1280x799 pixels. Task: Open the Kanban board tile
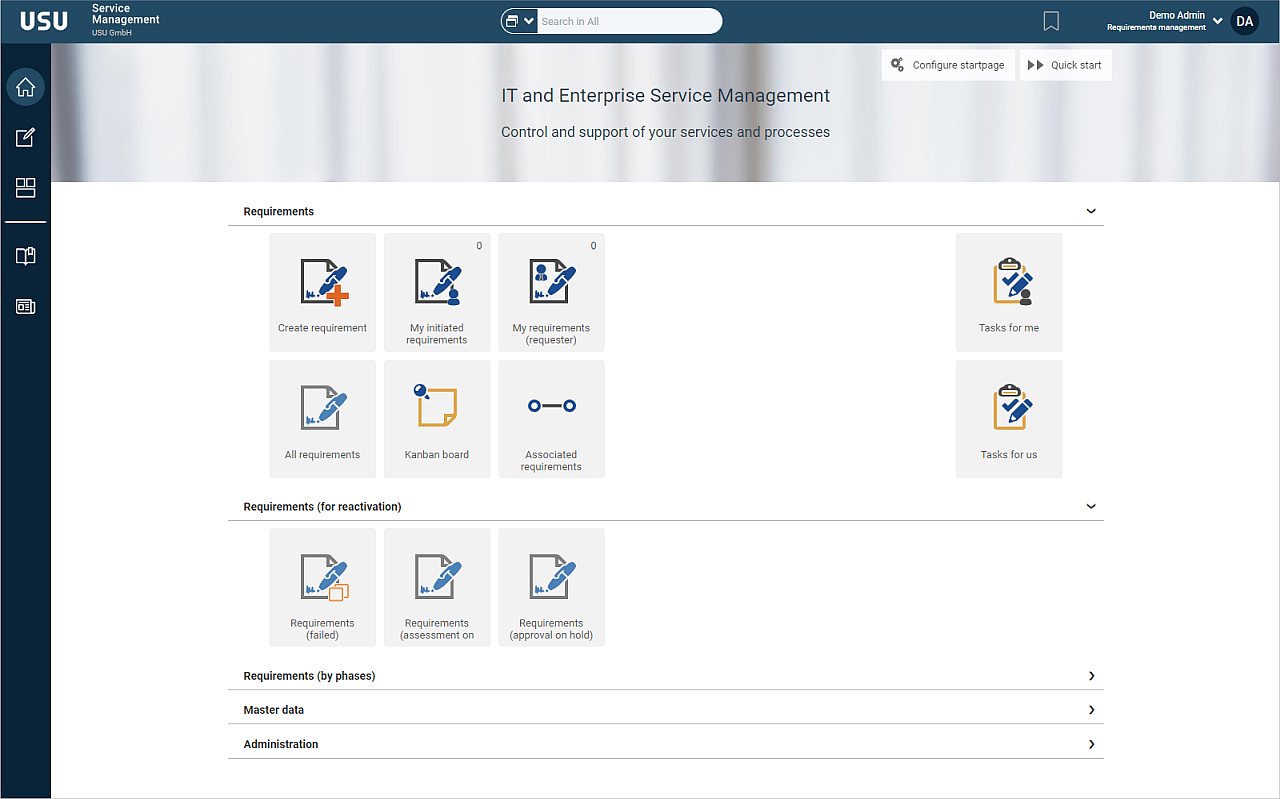pos(437,419)
